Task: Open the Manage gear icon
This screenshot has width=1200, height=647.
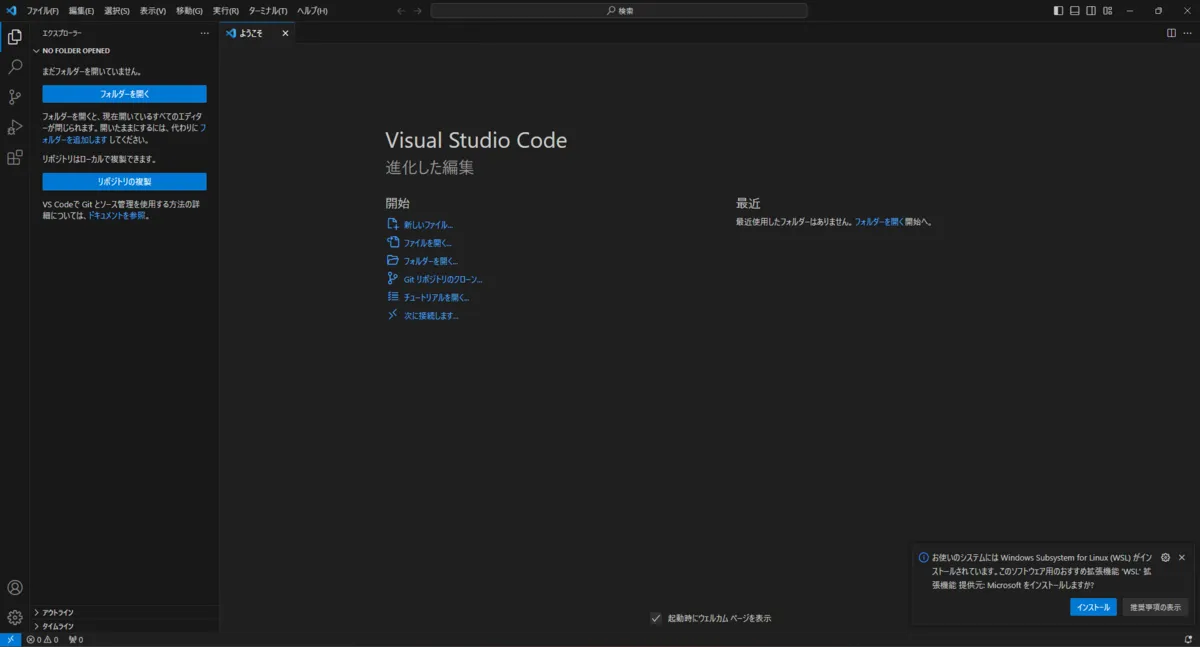Action: coord(15,617)
